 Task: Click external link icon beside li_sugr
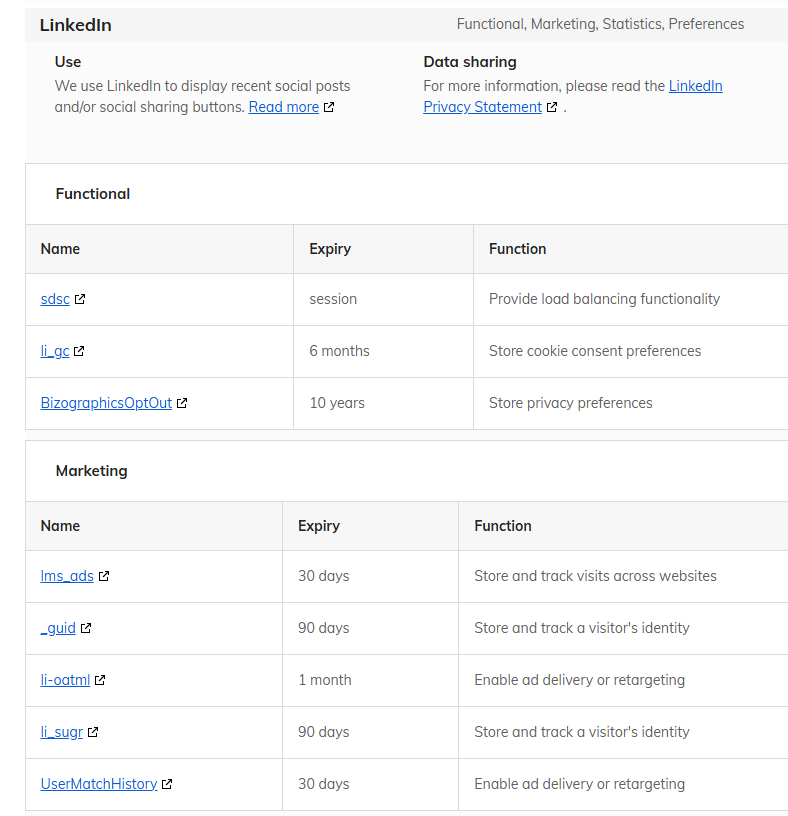point(93,732)
